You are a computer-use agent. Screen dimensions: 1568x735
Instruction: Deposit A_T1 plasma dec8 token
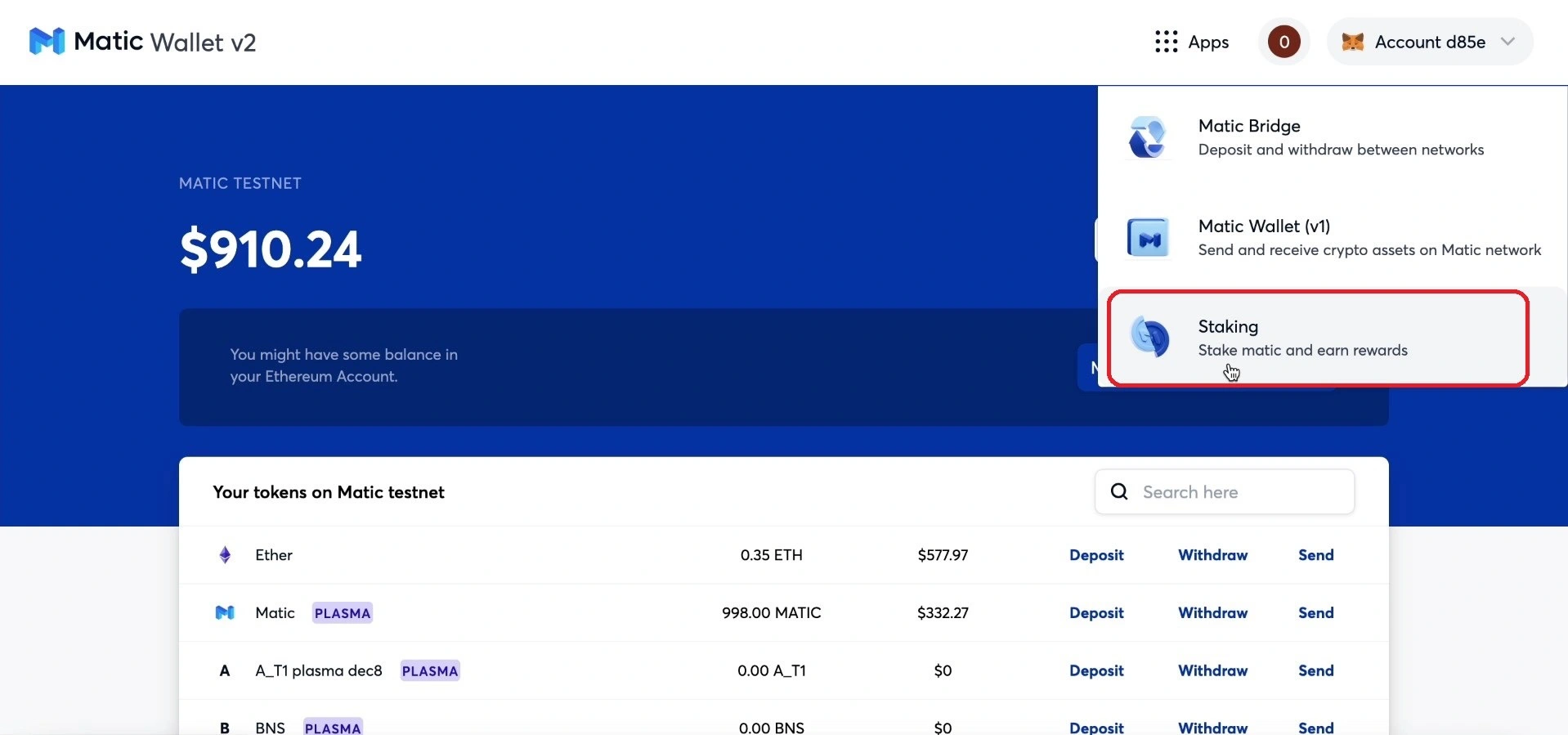point(1096,670)
